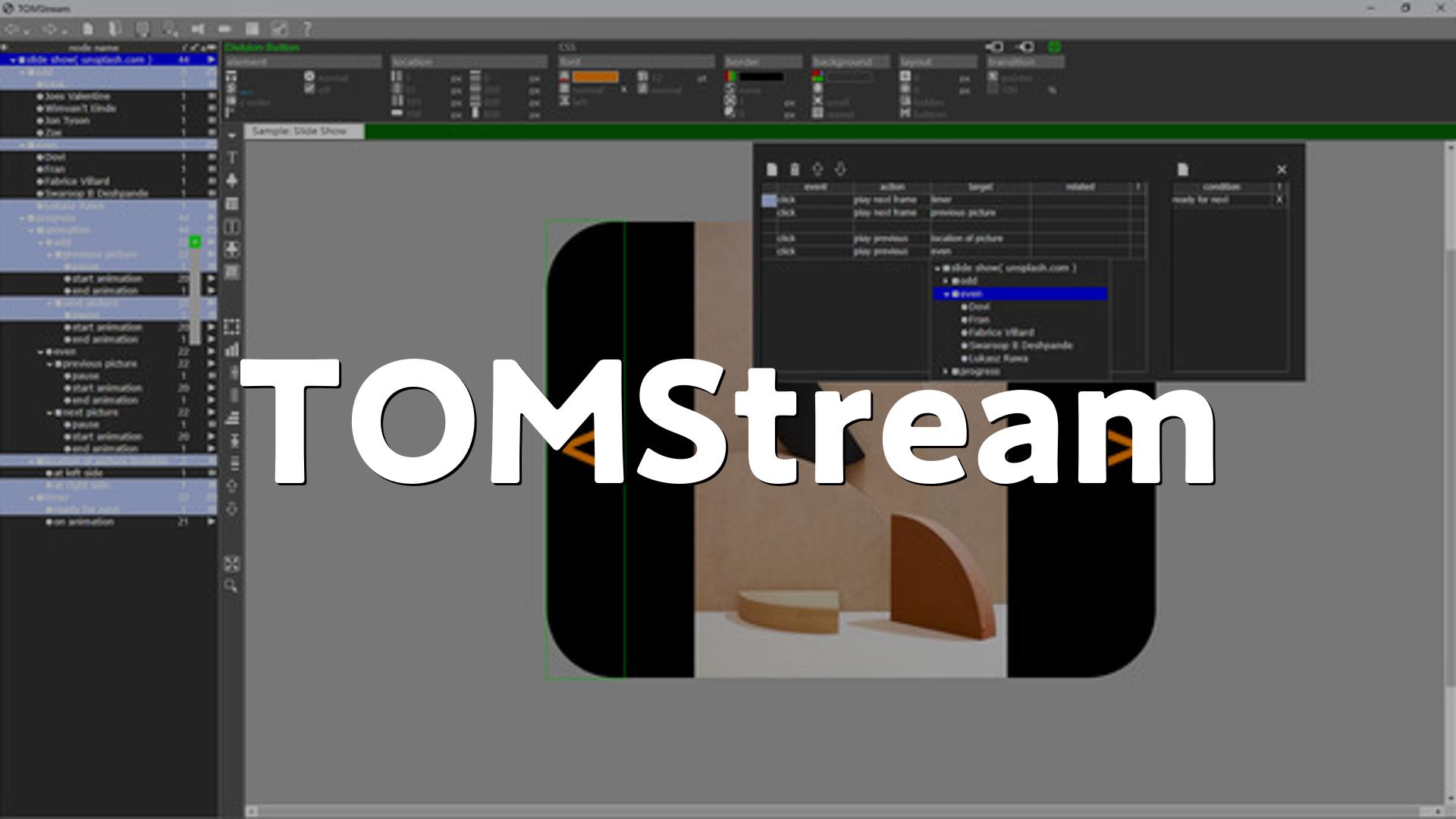
Task: Click the first plug-like icon above the transition section
Action: [x=994, y=47]
